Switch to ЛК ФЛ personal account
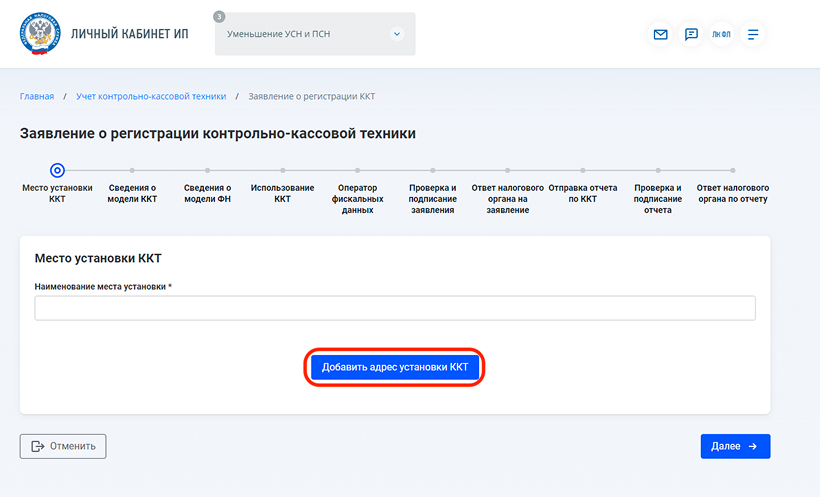Image resolution: width=820 pixels, height=497 pixels. pyautogui.click(x=721, y=34)
